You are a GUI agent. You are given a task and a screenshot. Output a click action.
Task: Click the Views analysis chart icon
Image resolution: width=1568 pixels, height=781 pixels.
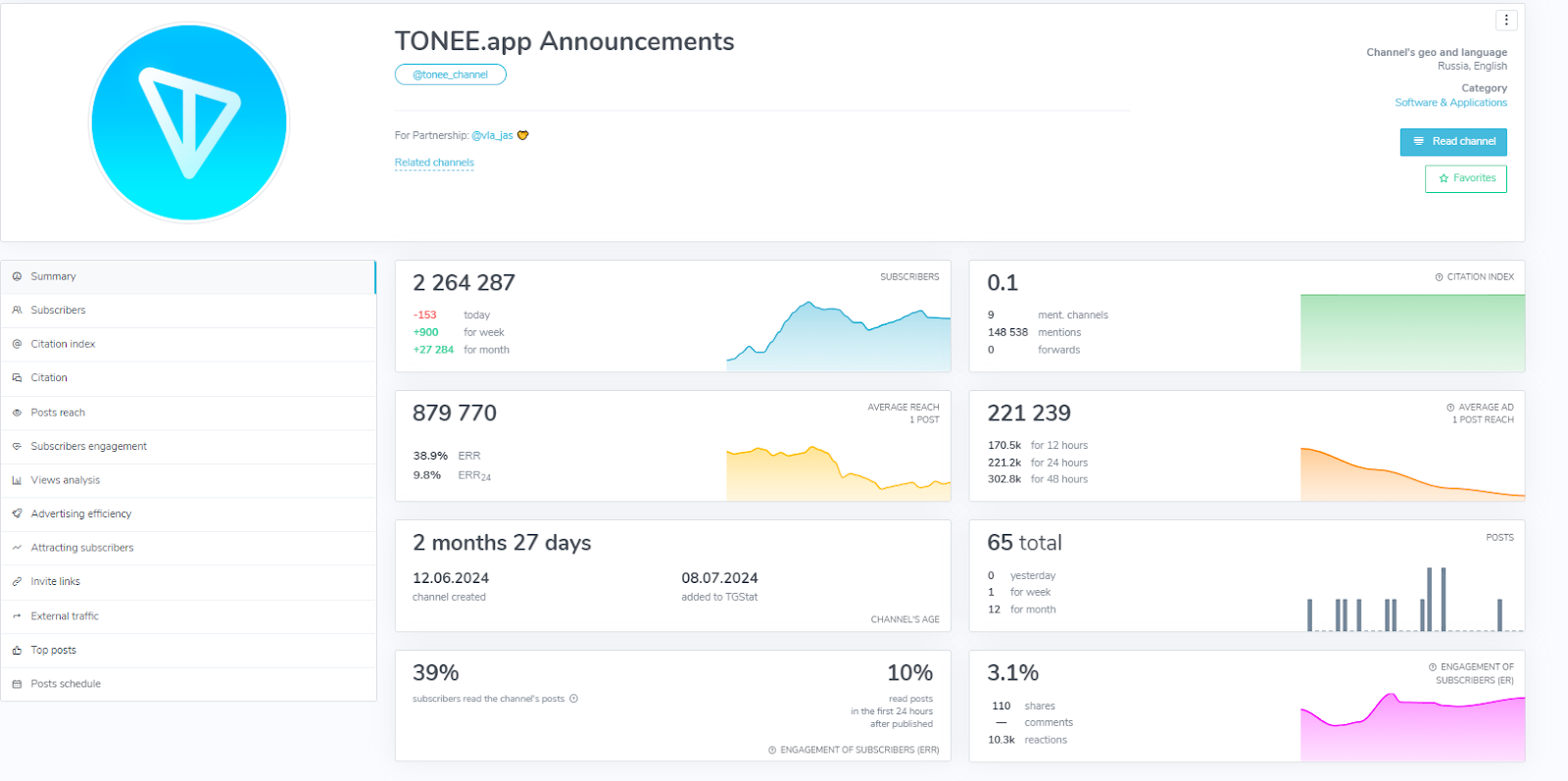17,480
